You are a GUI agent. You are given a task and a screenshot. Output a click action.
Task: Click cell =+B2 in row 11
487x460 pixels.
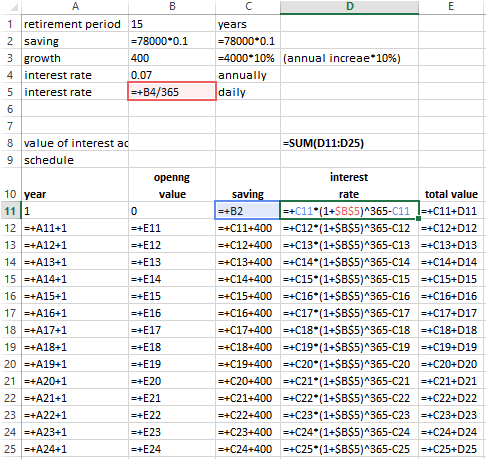point(247,211)
